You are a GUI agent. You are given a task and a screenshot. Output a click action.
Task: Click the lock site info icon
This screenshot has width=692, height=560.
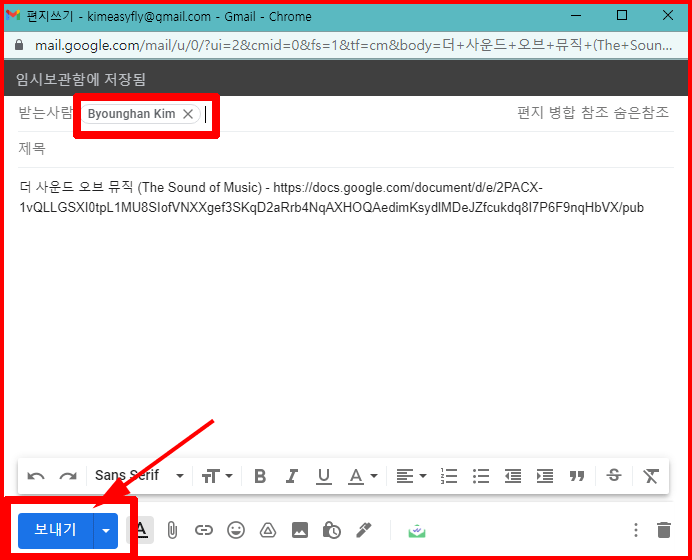(19, 45)
